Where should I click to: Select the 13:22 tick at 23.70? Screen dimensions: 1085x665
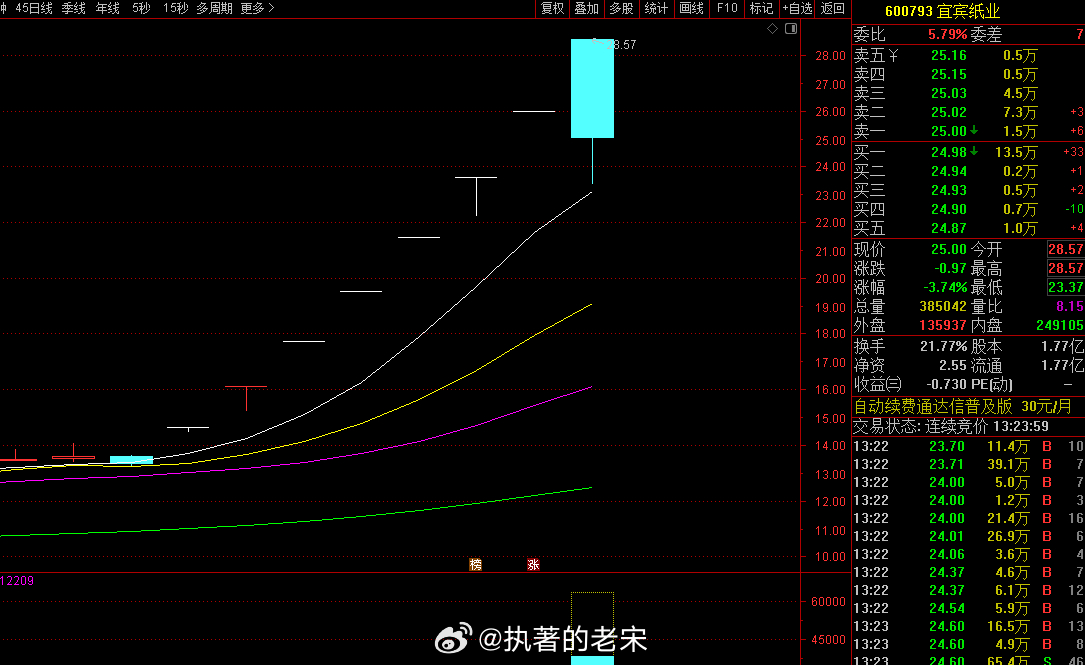pos(969,446)
